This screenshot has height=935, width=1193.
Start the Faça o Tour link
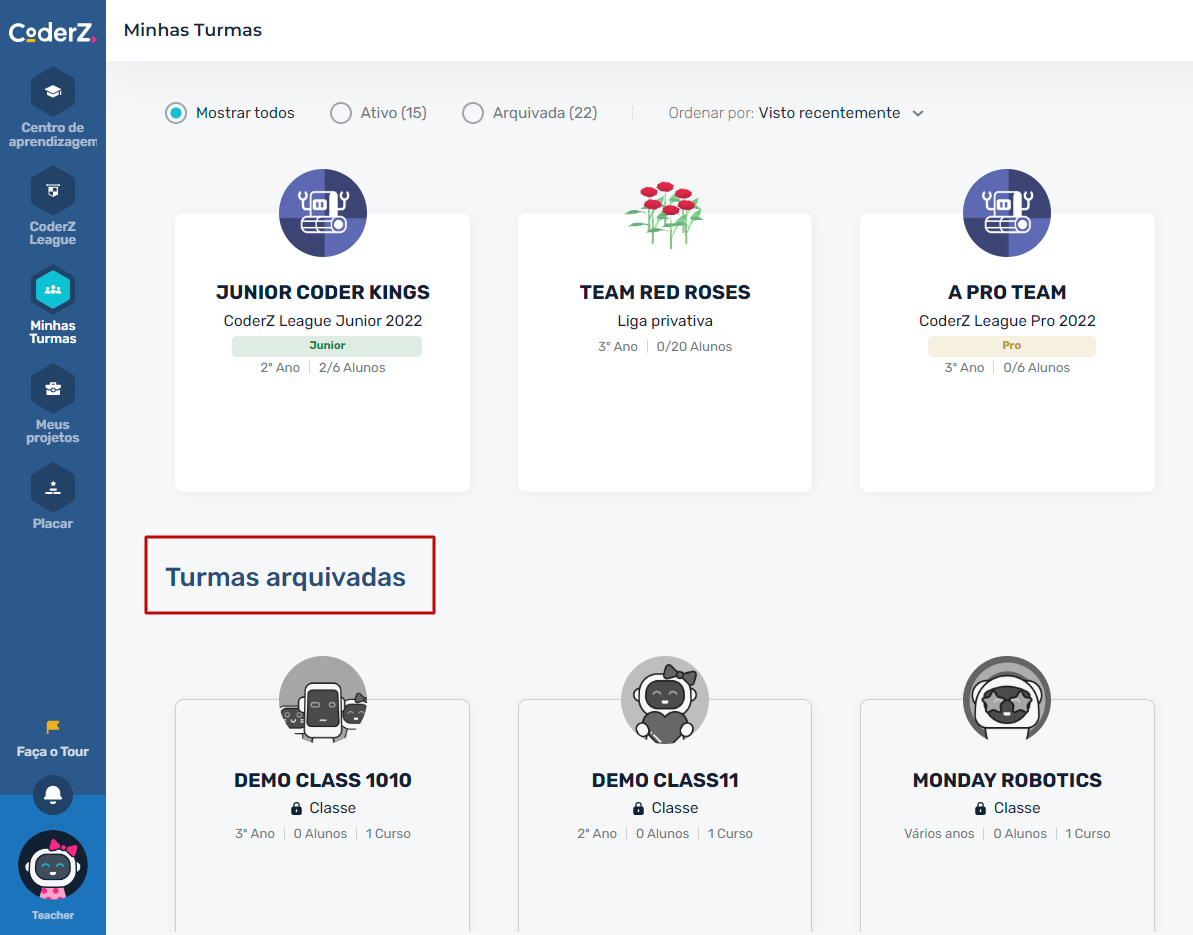(52, 752)
